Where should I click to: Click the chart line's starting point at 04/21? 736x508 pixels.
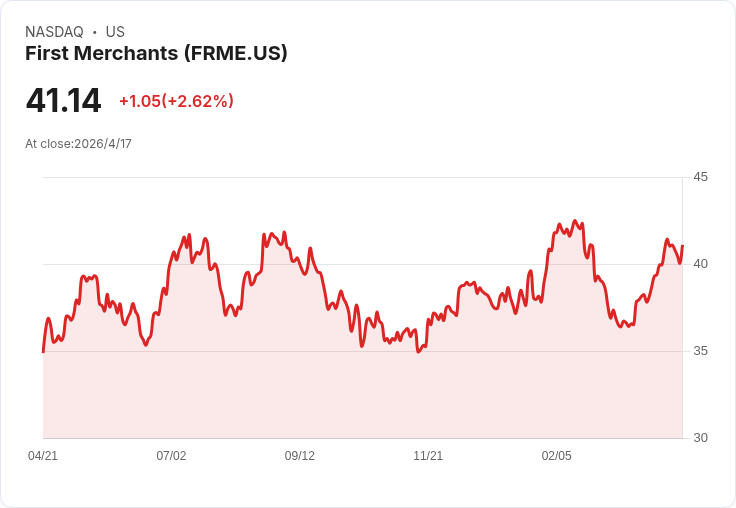pos(43,351)
